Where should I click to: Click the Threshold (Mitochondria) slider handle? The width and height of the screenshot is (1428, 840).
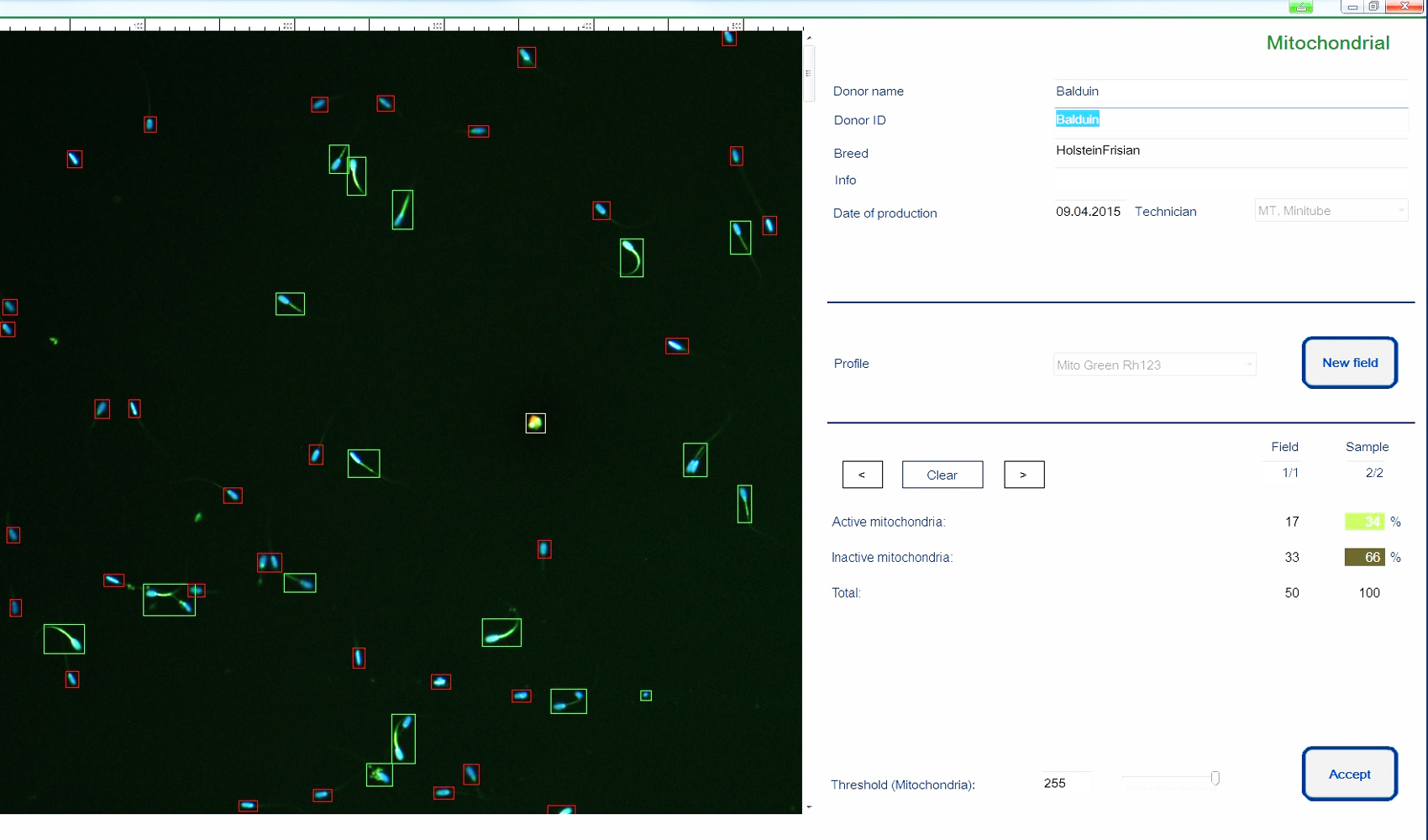1215,779
